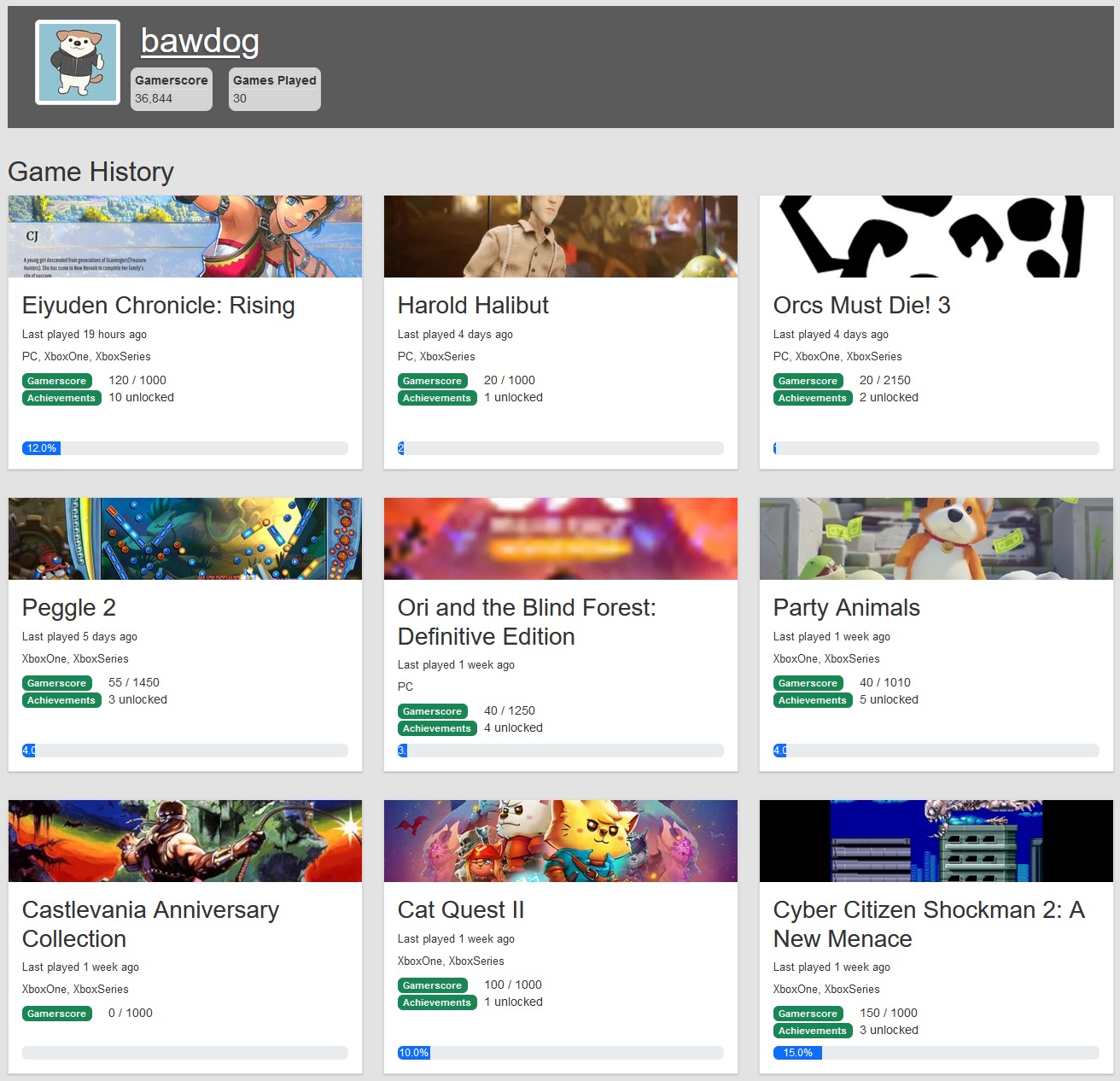Click the Cat Quest II 10.0% progress bar
This screenshot has height=1081, width=1120.
561,1053
